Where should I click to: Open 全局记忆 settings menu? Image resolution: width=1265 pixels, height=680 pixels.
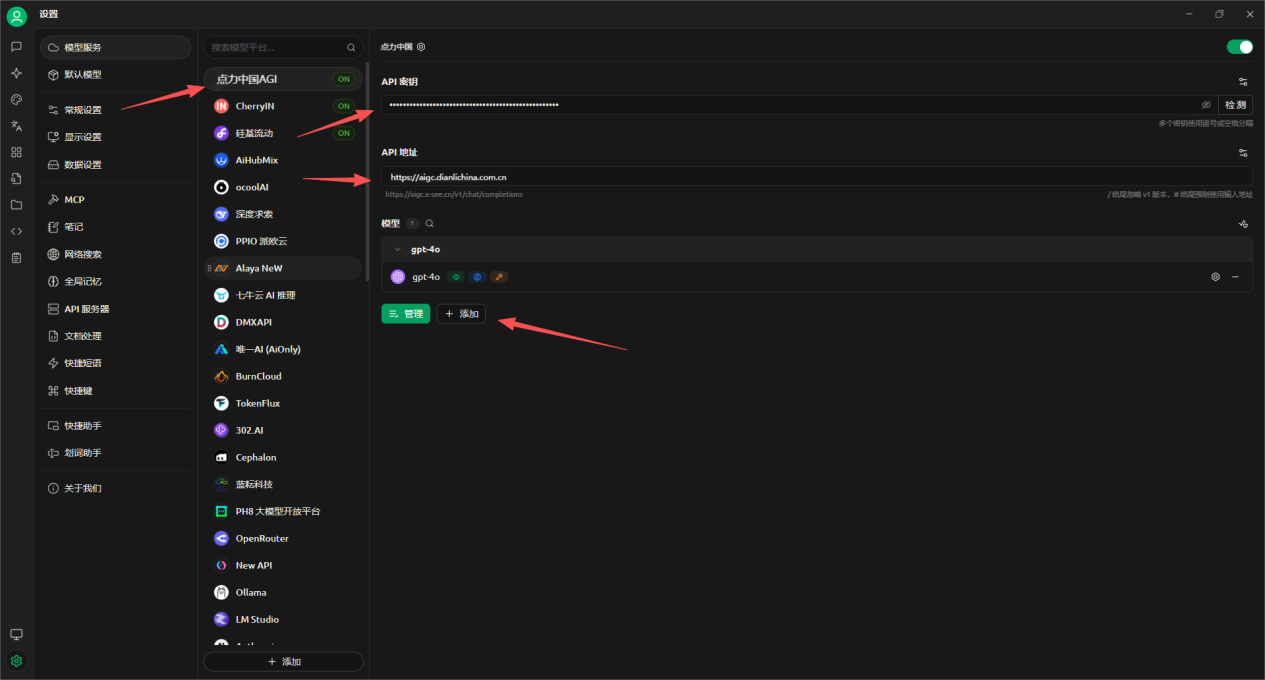(116, 282)
